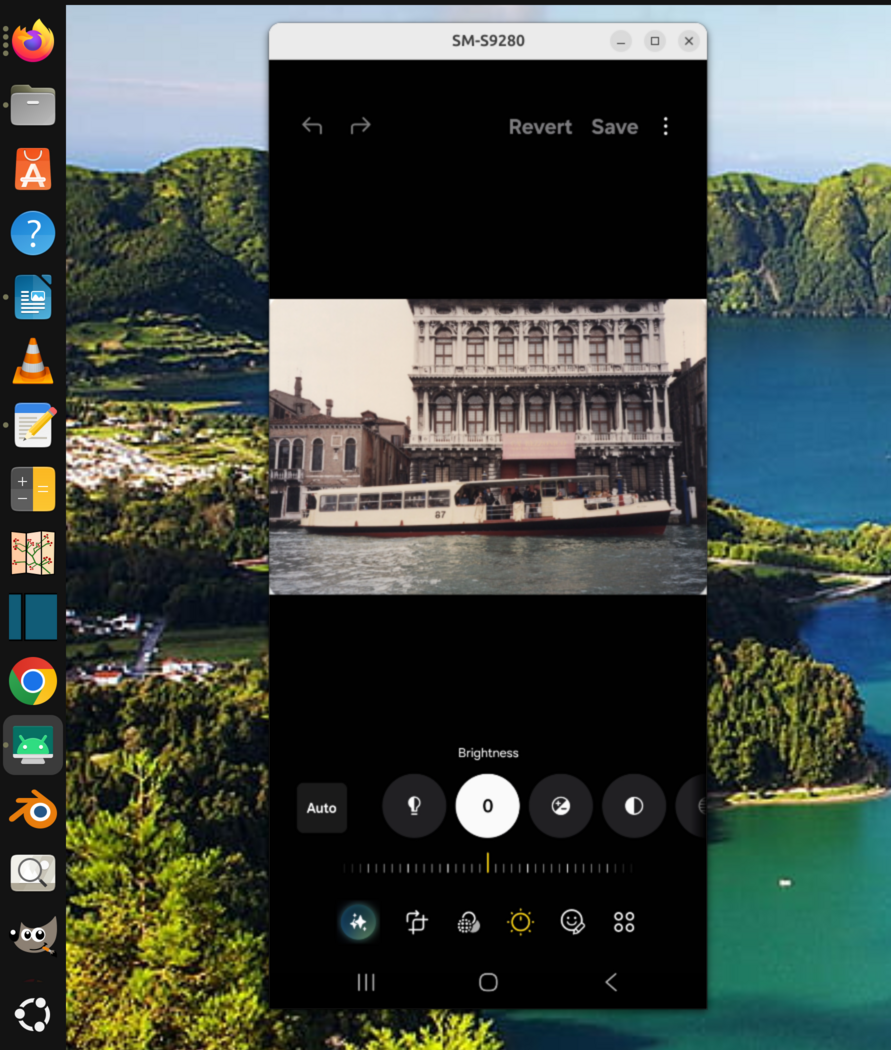Click the Brightness tick-mark slider
The image size is (891, 1050).
(x=488, y=867)
